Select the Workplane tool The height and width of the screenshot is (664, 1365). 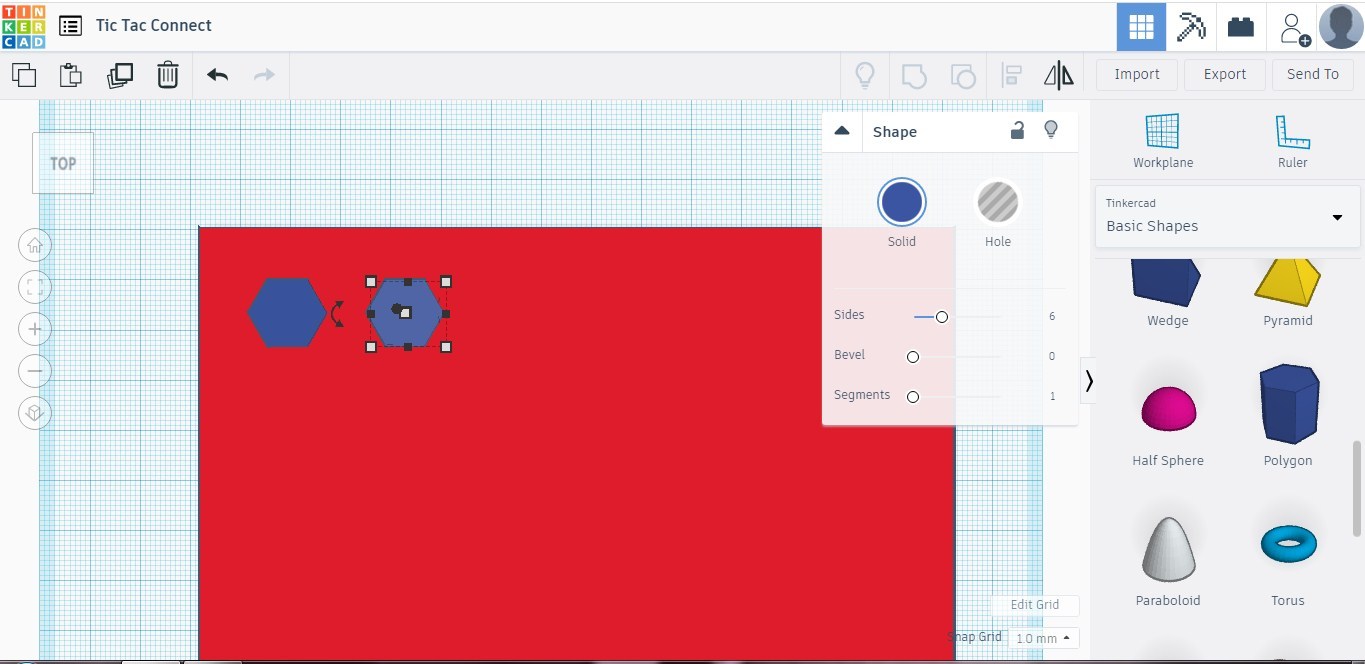pyautogui.click(x=1163, y=139)
